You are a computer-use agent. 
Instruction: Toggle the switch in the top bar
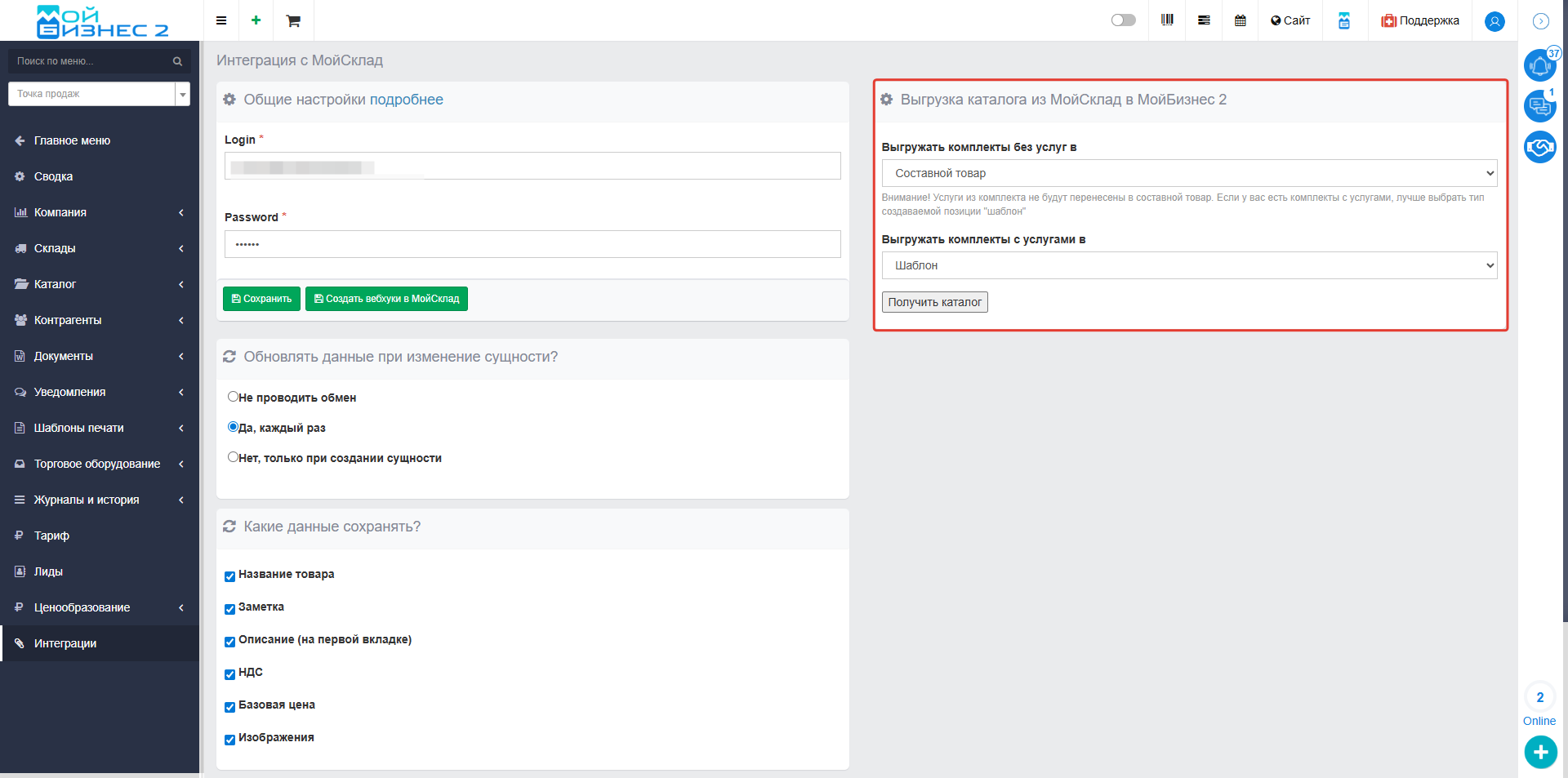pos(1123,20)
